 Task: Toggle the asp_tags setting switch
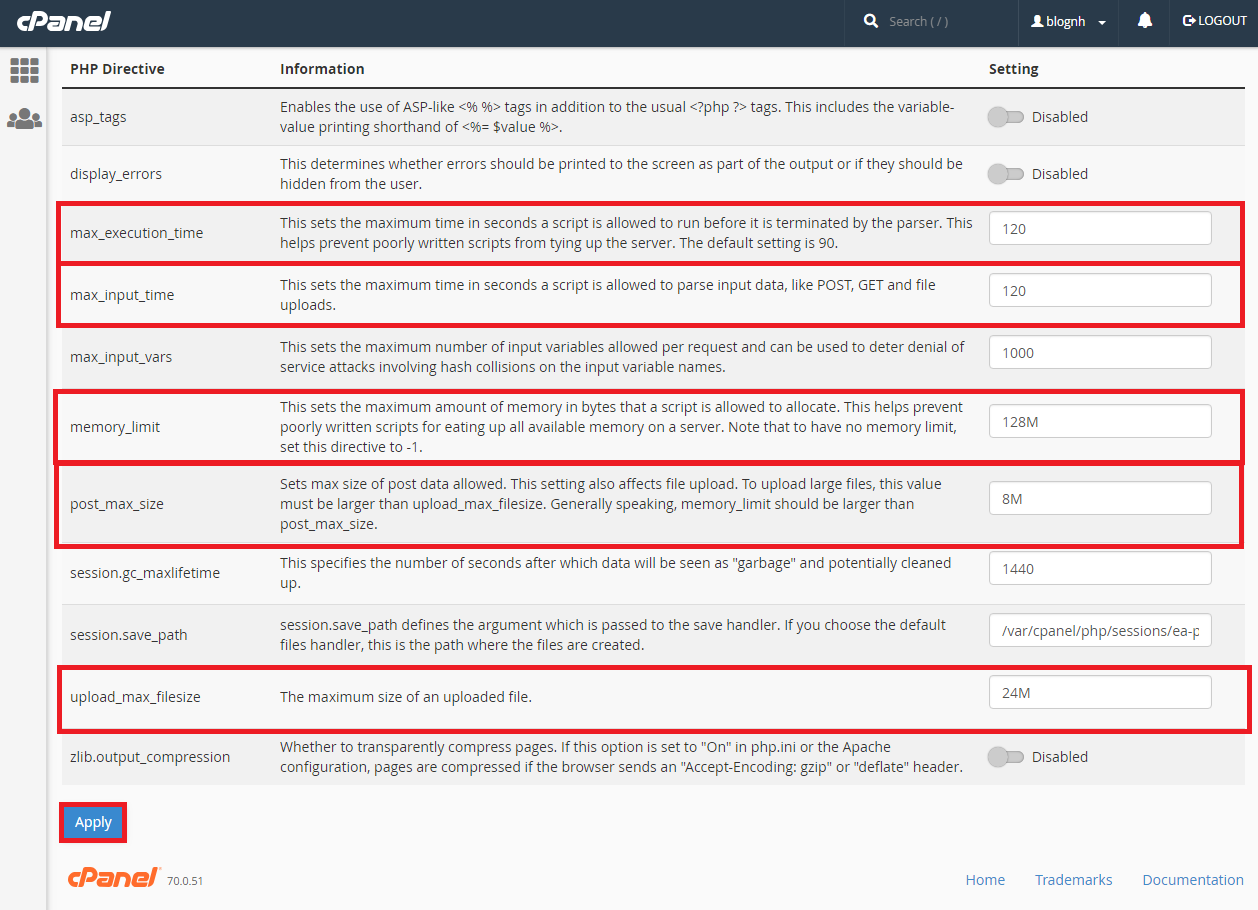coord(1006,117)
